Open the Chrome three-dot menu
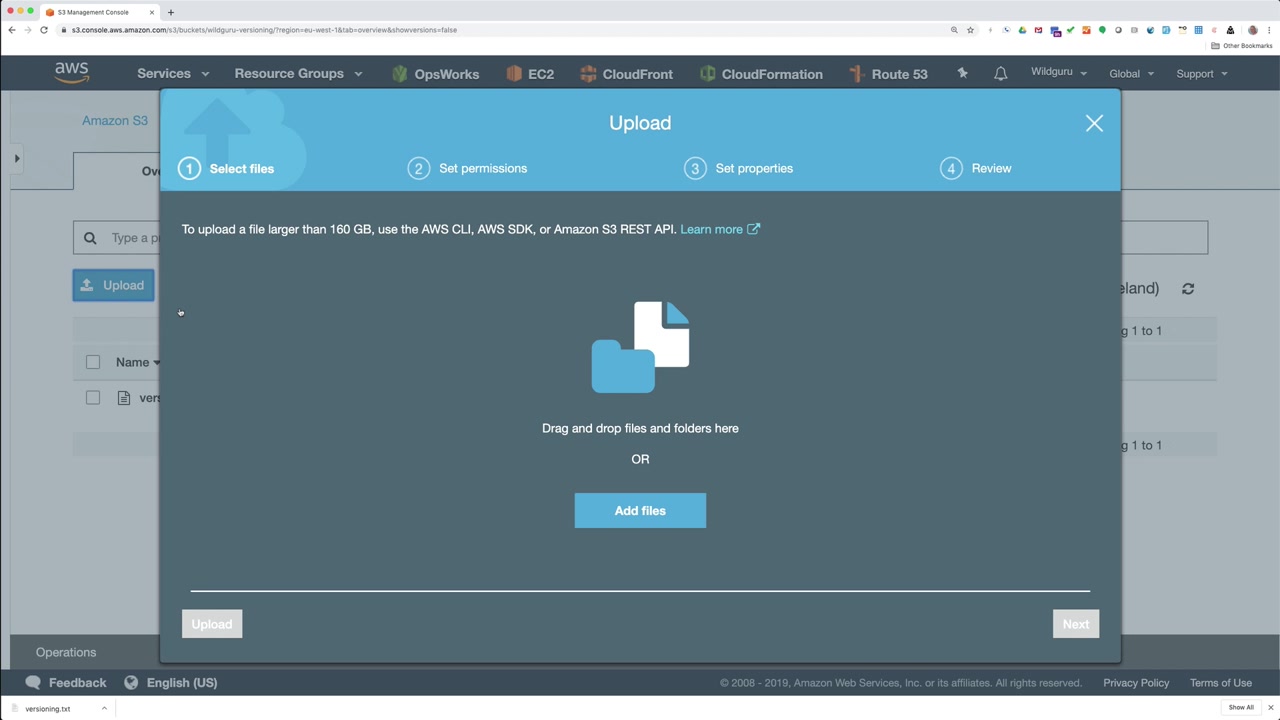The image size is (1280, 720). (1269, 30)
